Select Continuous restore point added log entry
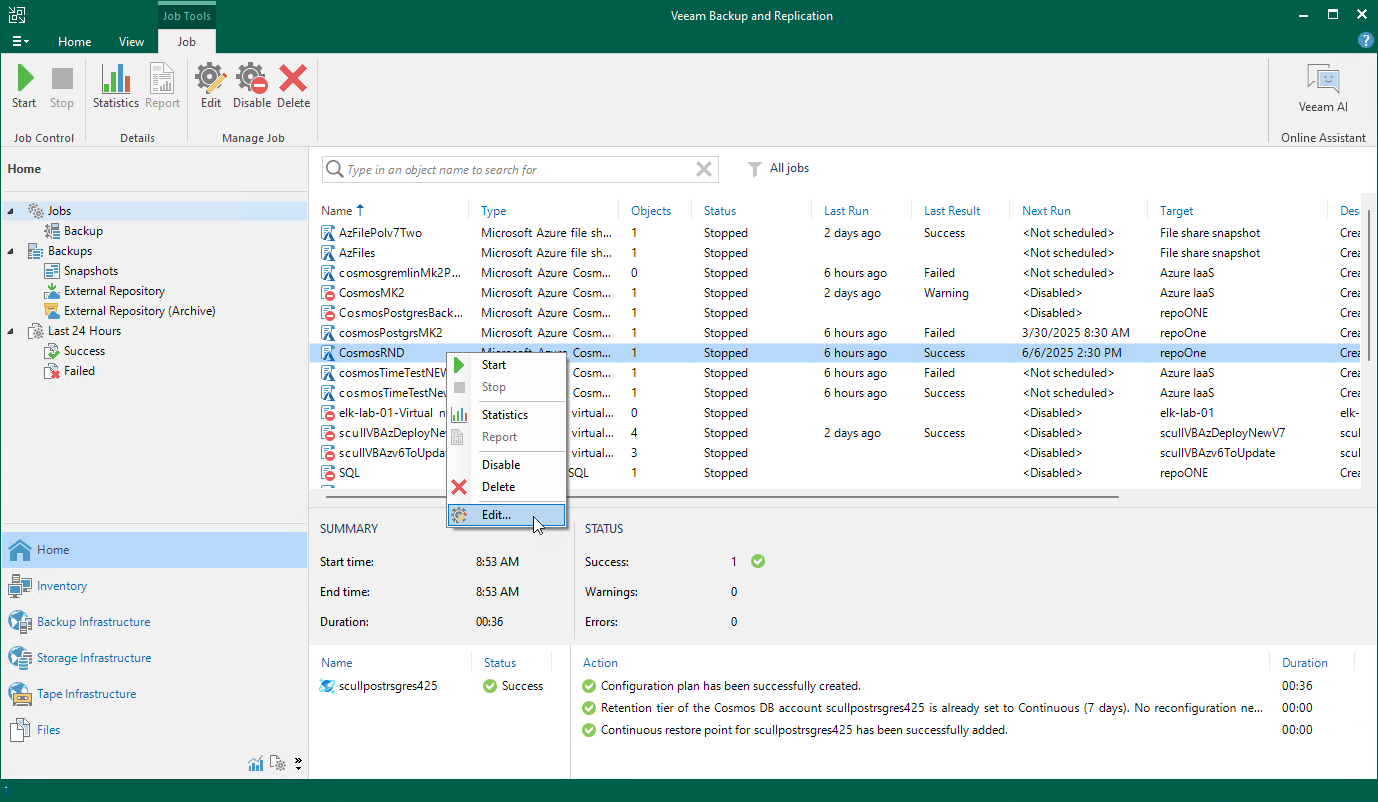 click(804, 730)
